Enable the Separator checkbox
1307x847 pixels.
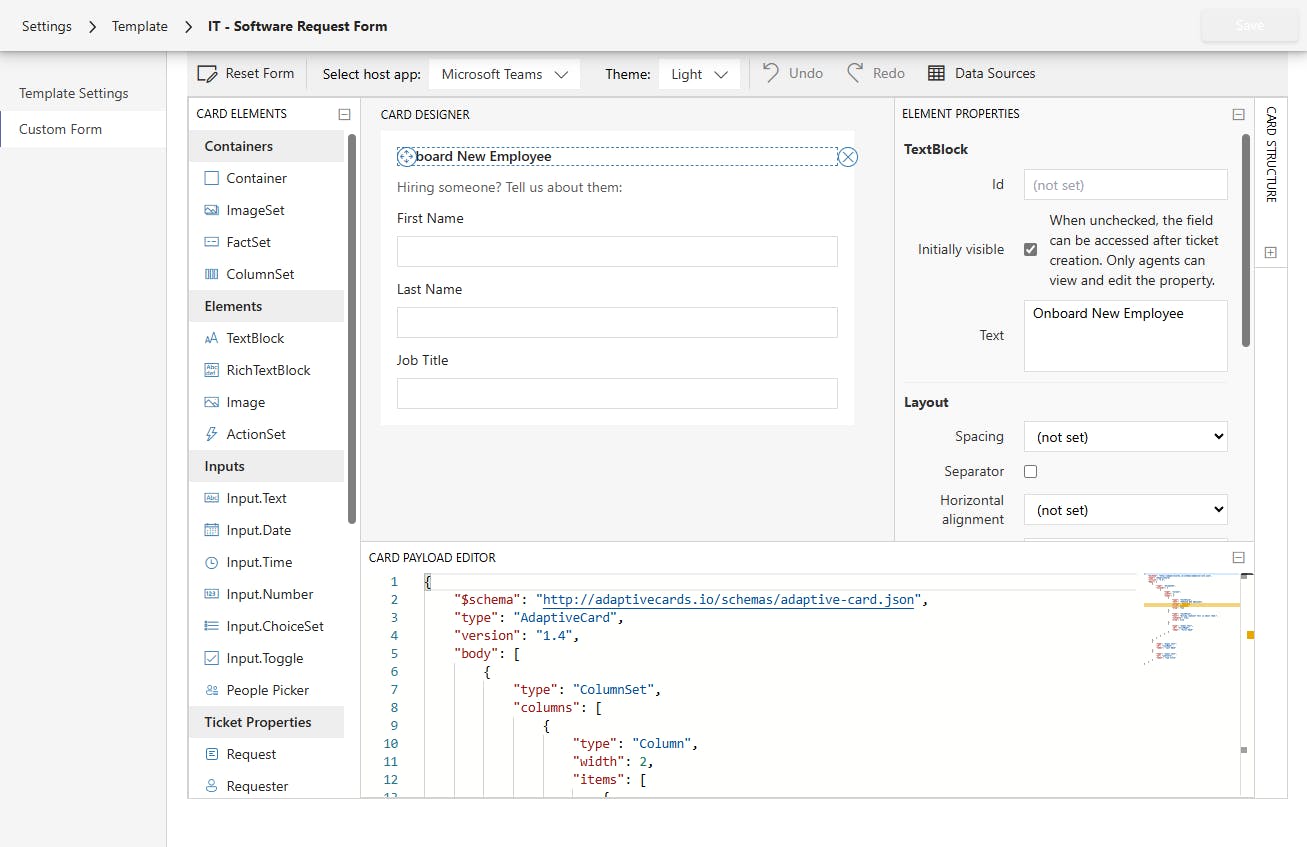click(x=1030, y=471)
